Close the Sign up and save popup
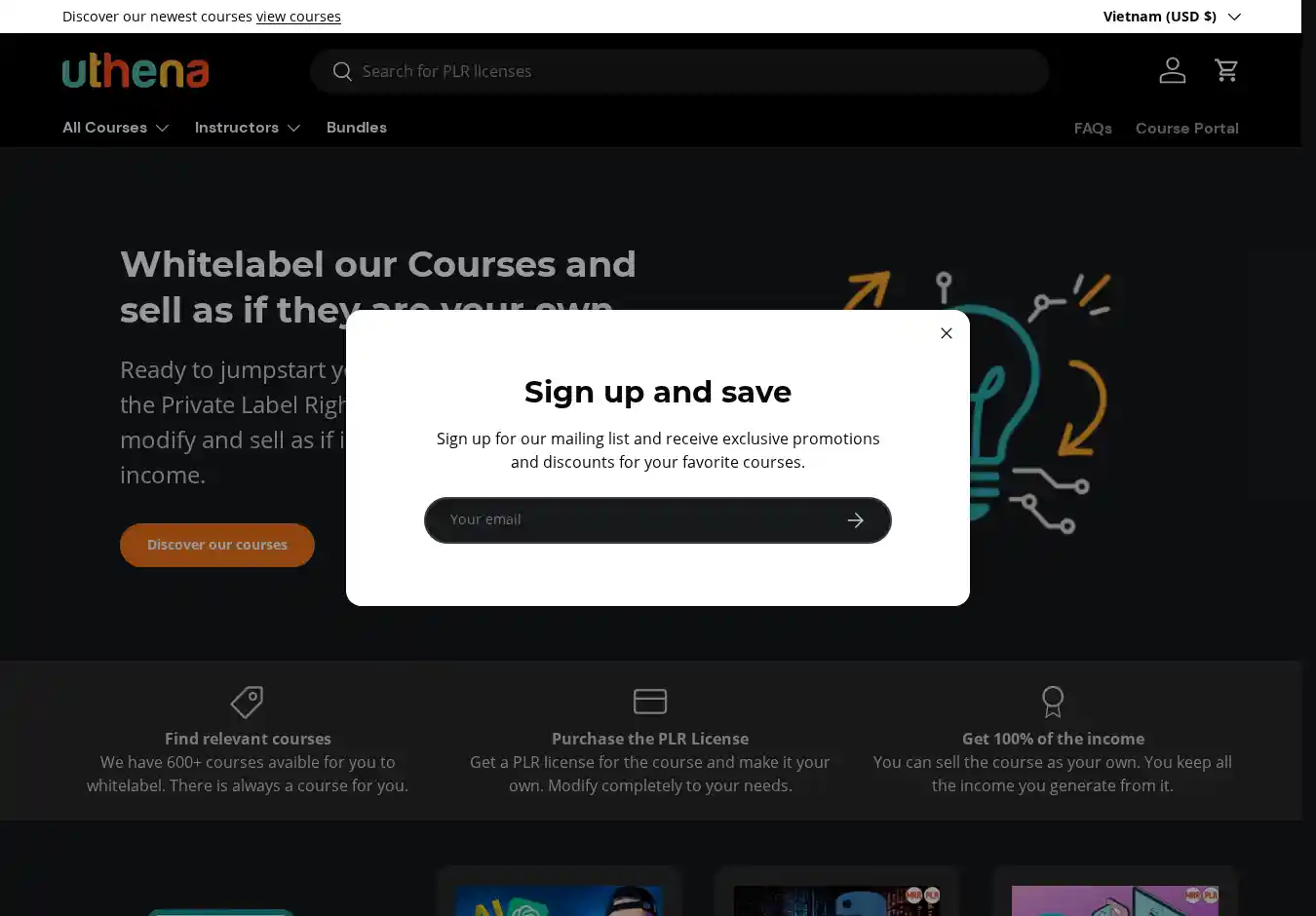Screen dimensions: 1316x916 [946, 333]
